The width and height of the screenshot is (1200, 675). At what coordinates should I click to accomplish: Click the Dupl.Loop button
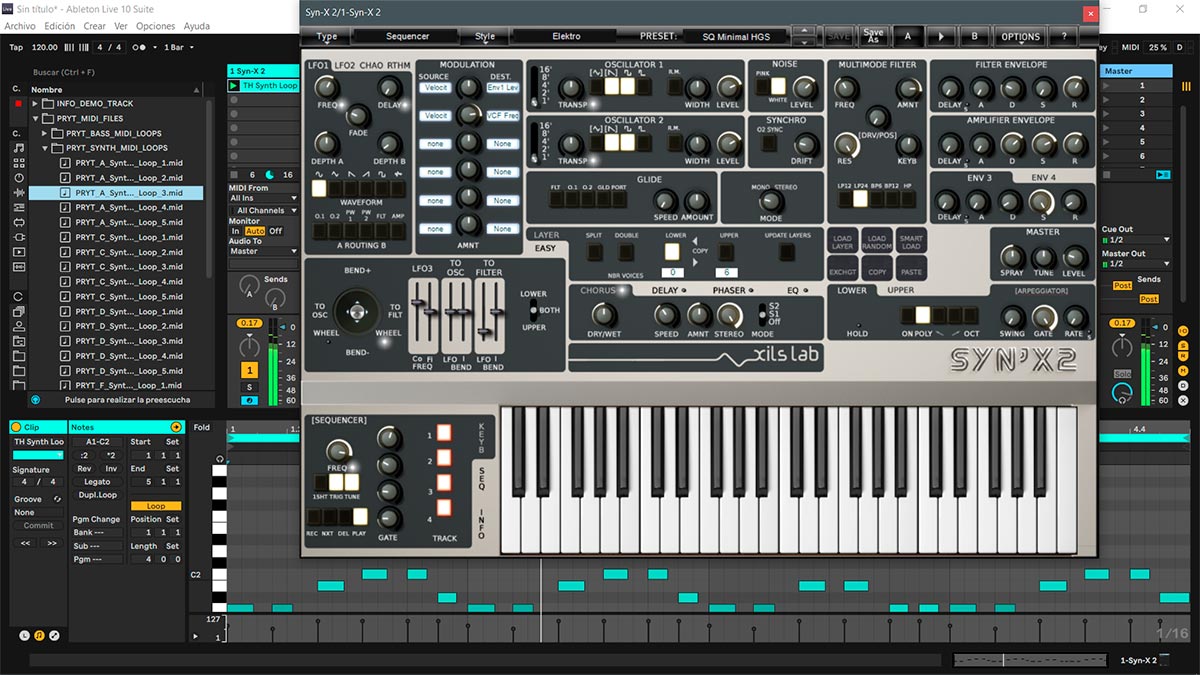(x=98, y=495)
